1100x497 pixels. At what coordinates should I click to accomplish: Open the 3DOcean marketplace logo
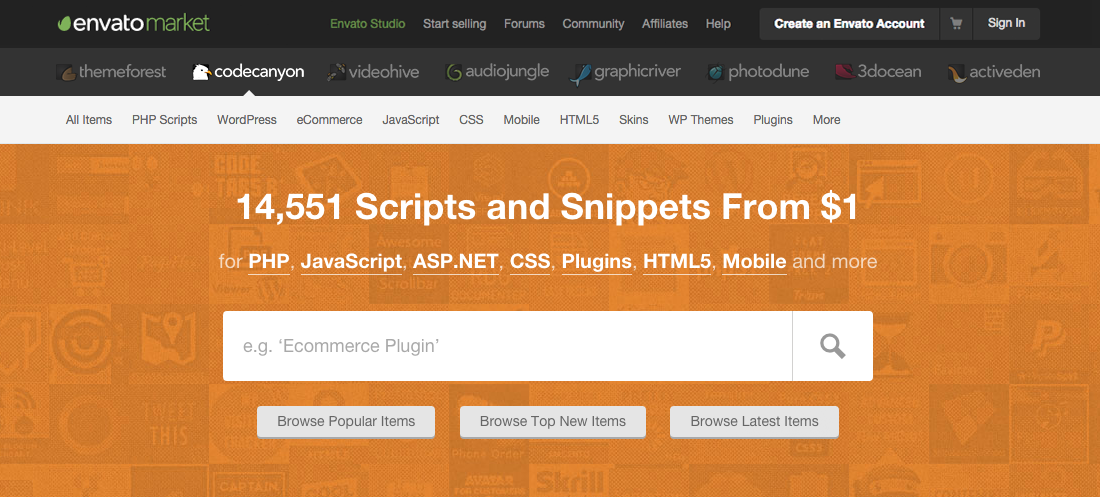coord(876,72)
